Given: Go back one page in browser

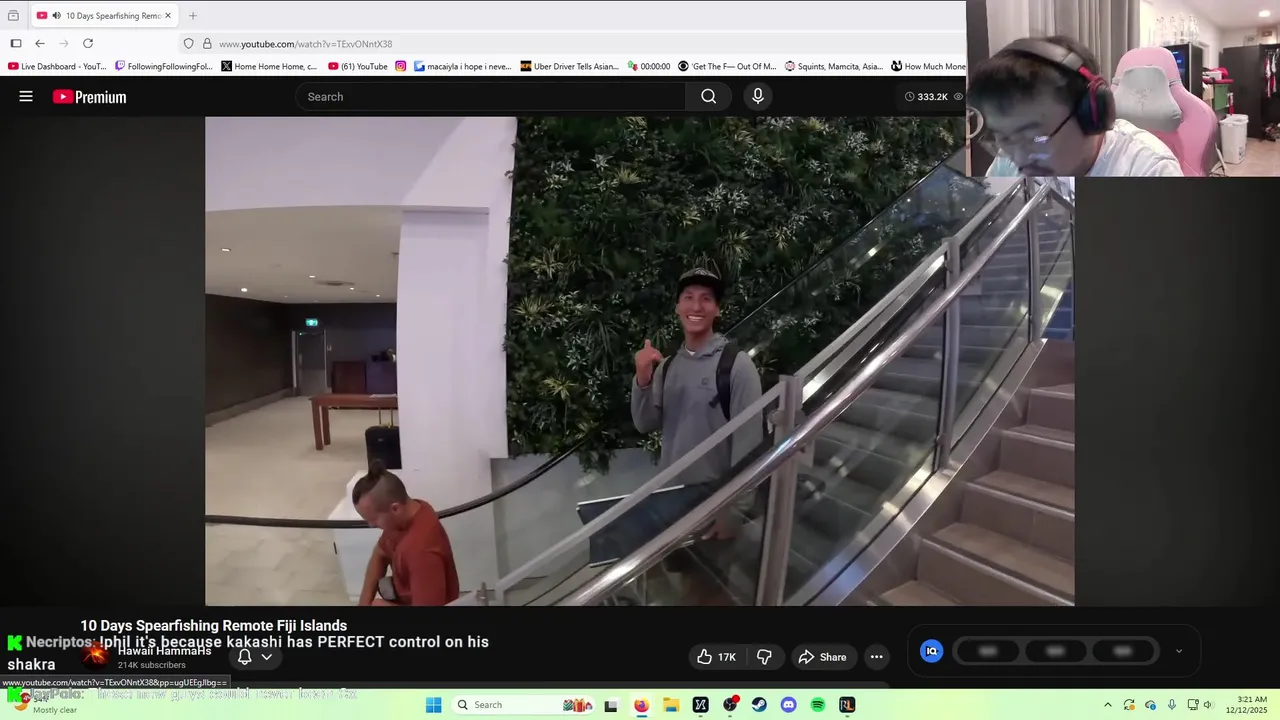Looking at the screenshot, I should coord(40,43).
